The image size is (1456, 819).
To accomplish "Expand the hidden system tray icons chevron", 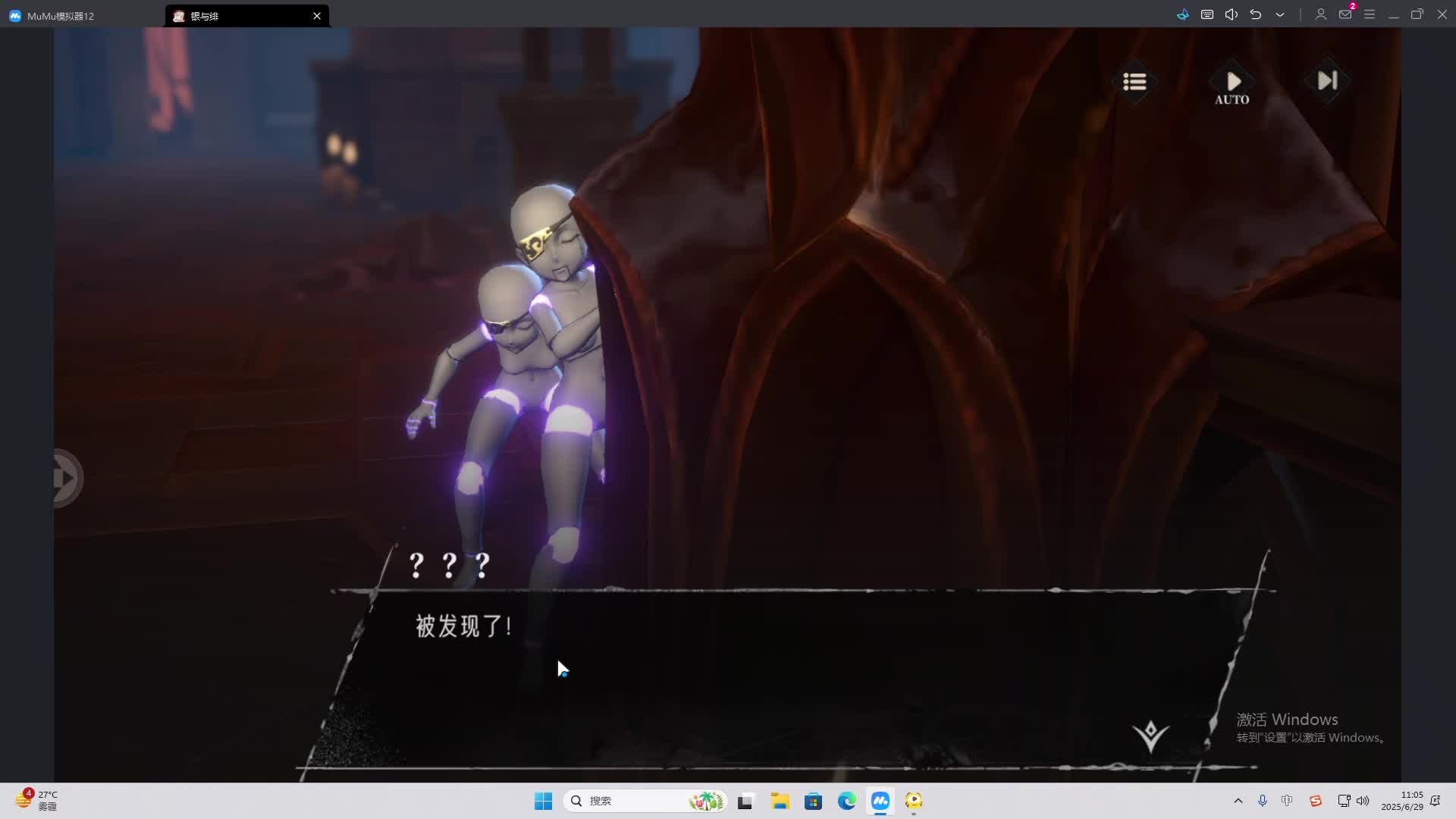I will tap(1238, 801).
